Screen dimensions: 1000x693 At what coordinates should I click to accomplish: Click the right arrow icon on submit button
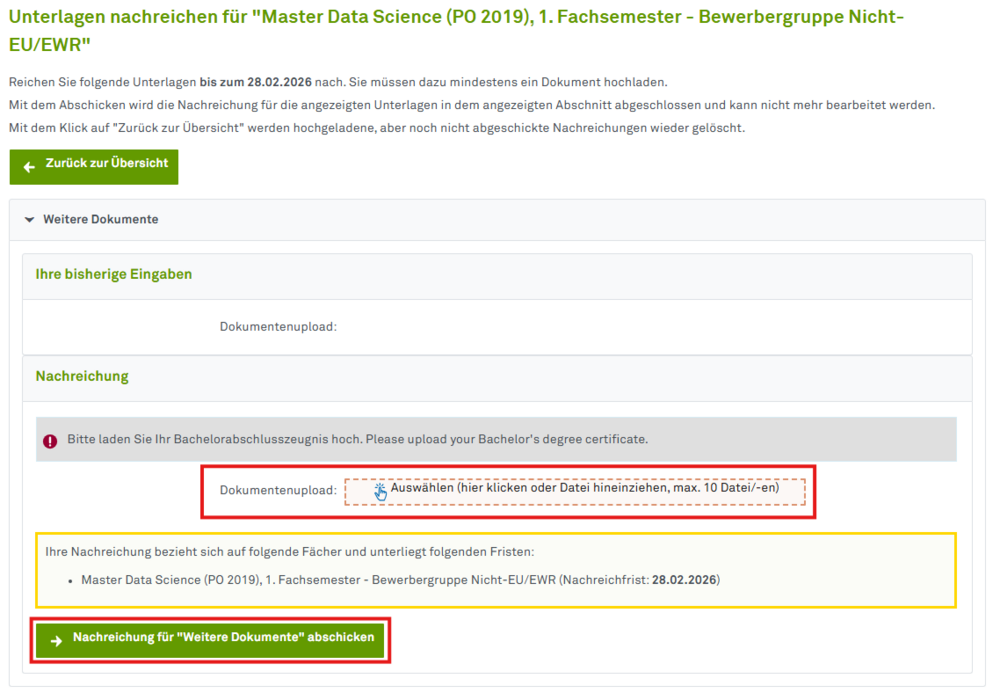(x=55, y=639)
